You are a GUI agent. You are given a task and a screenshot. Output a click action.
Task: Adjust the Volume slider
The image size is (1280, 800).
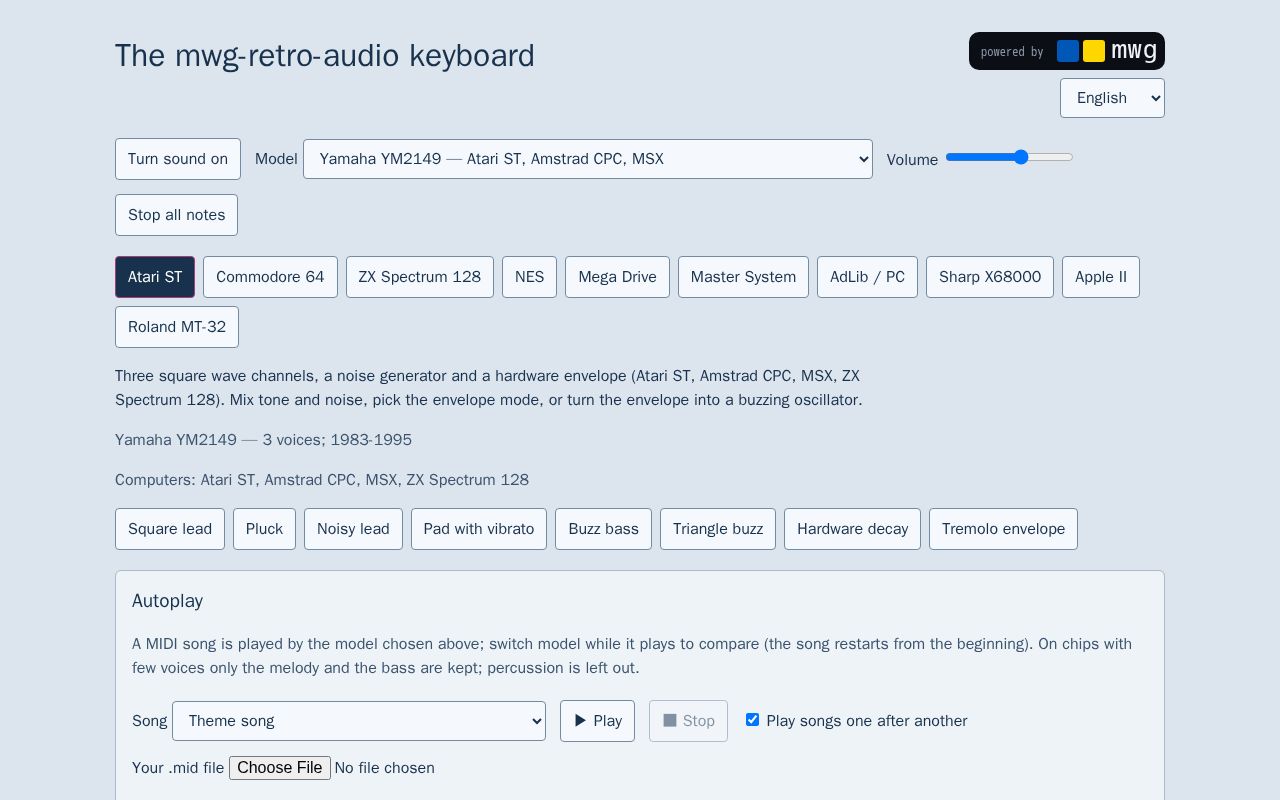click(x=1009, y=157)
